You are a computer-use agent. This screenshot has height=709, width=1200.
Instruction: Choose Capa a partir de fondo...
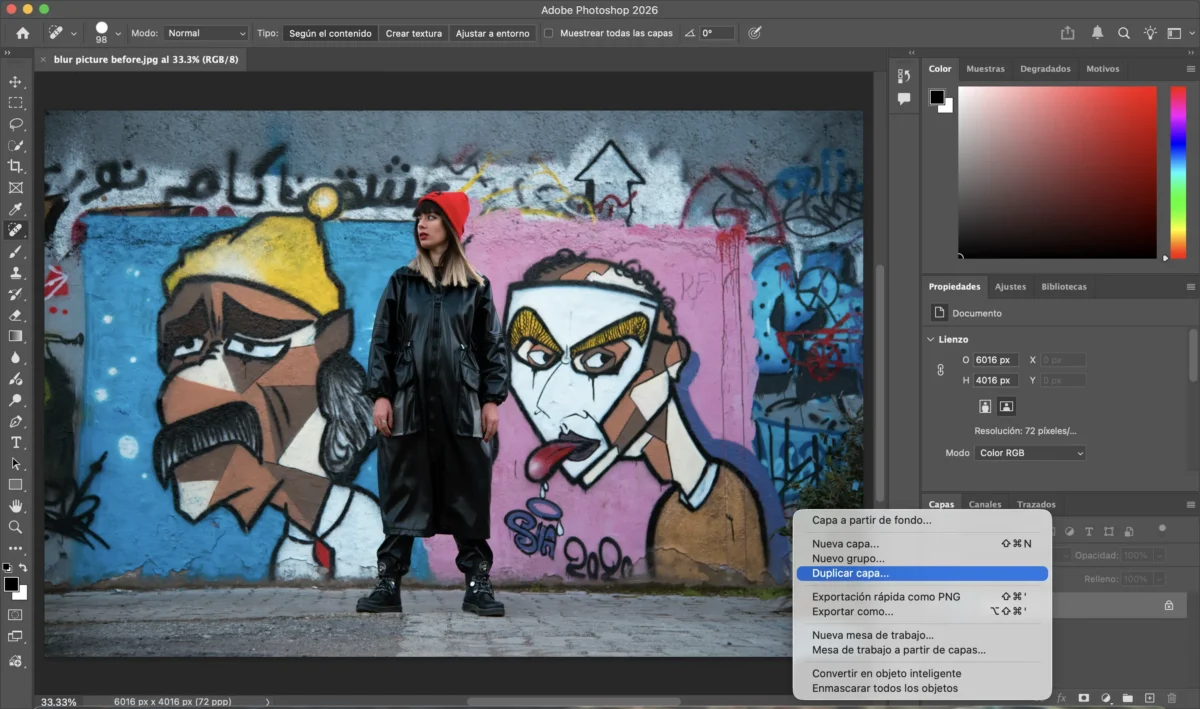(x=921, y=520)
